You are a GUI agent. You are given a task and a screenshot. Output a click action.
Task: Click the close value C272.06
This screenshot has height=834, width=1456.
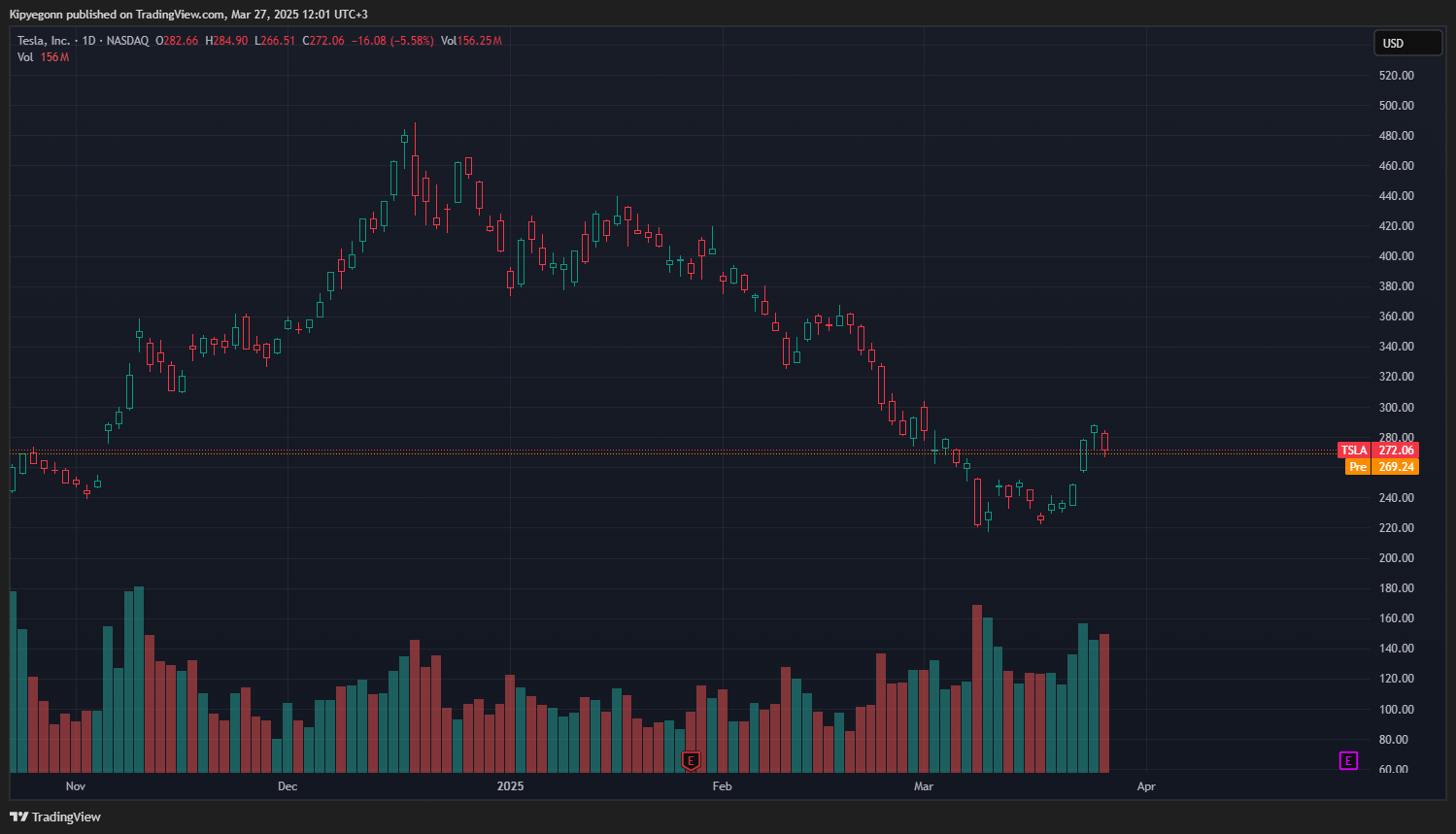[323, 41]
